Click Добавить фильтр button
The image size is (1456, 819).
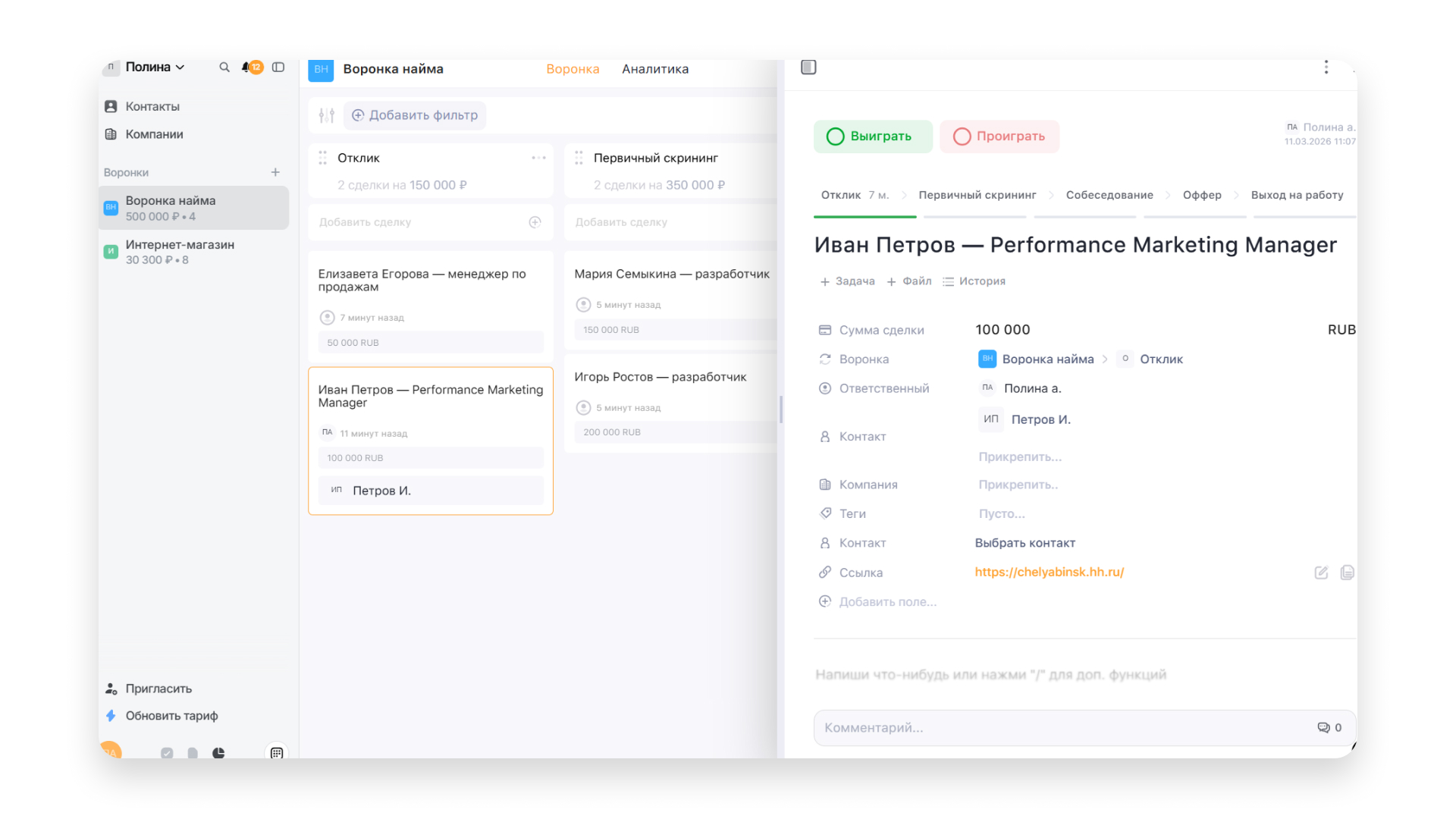[x=415, y=115]
